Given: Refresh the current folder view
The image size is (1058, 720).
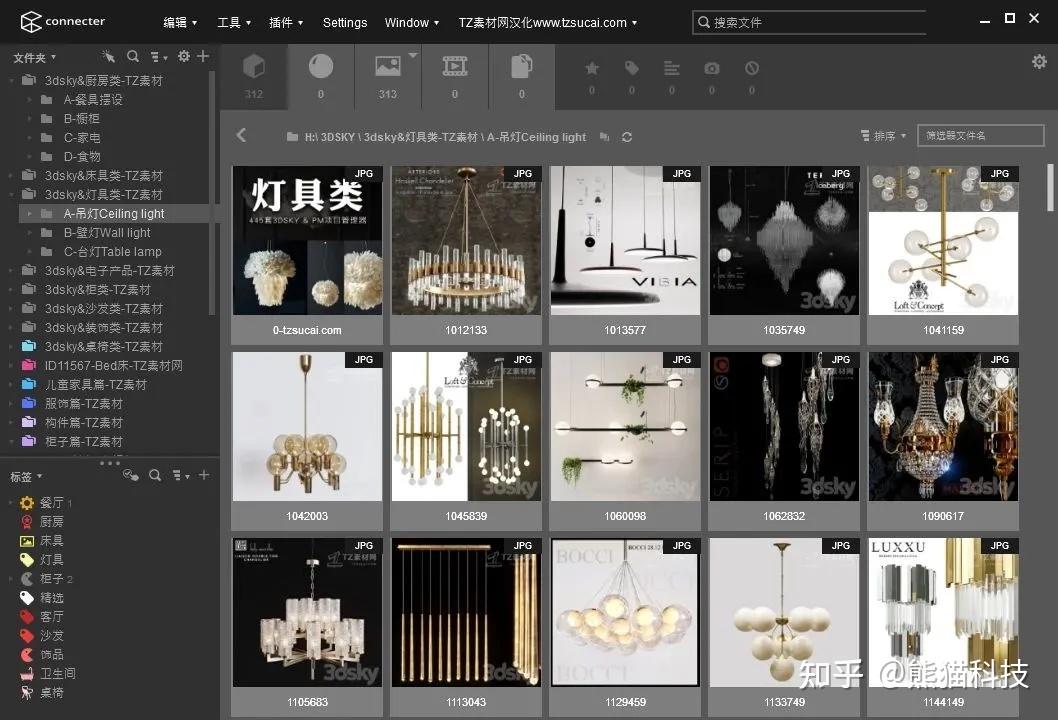Looking at the screenshot, I should pos(628,137).
